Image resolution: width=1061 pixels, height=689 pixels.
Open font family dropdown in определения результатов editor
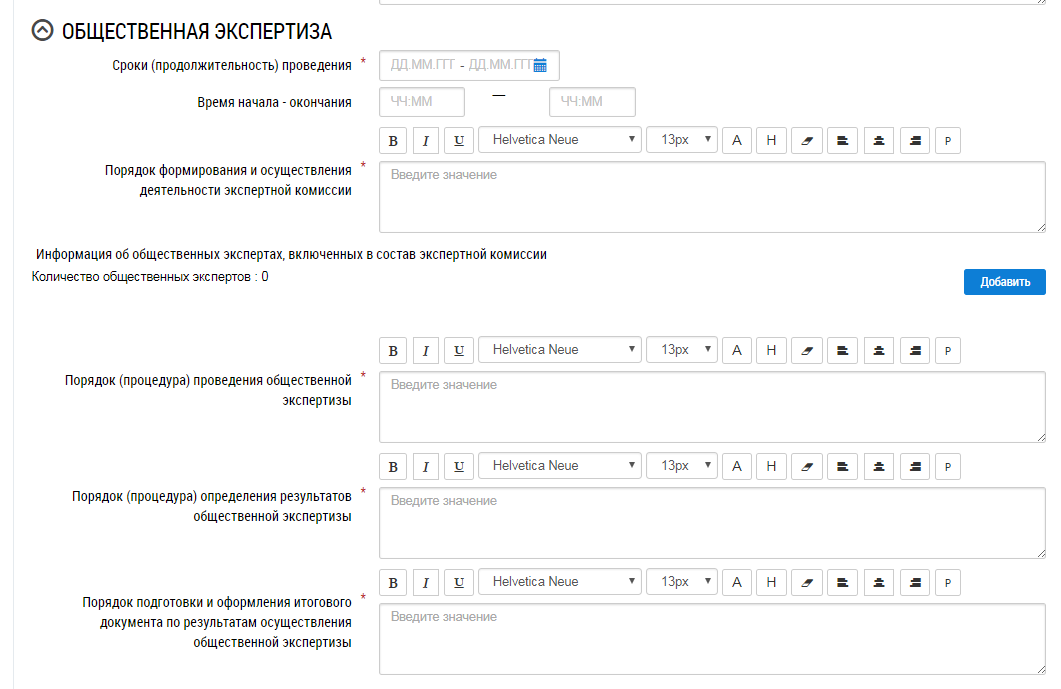[x=561, y=466]
